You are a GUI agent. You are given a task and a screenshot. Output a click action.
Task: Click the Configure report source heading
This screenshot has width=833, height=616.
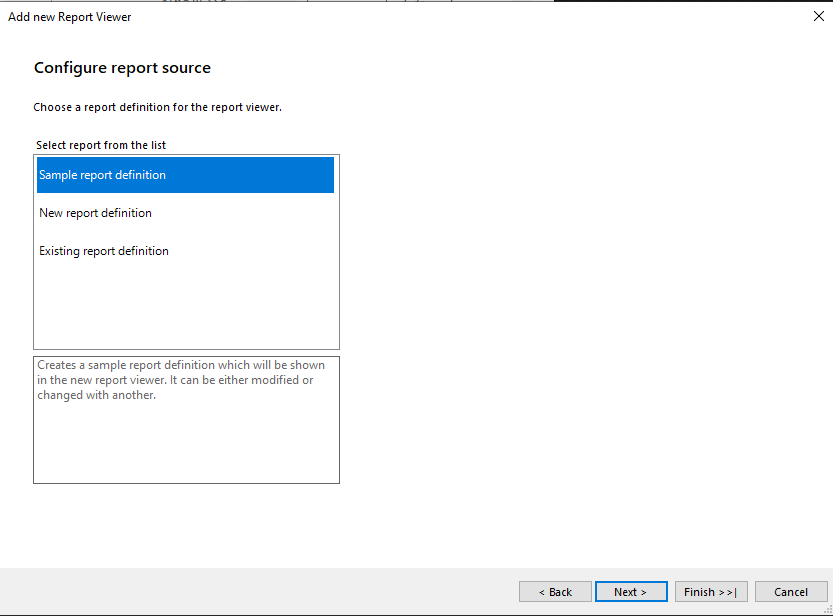122,68
